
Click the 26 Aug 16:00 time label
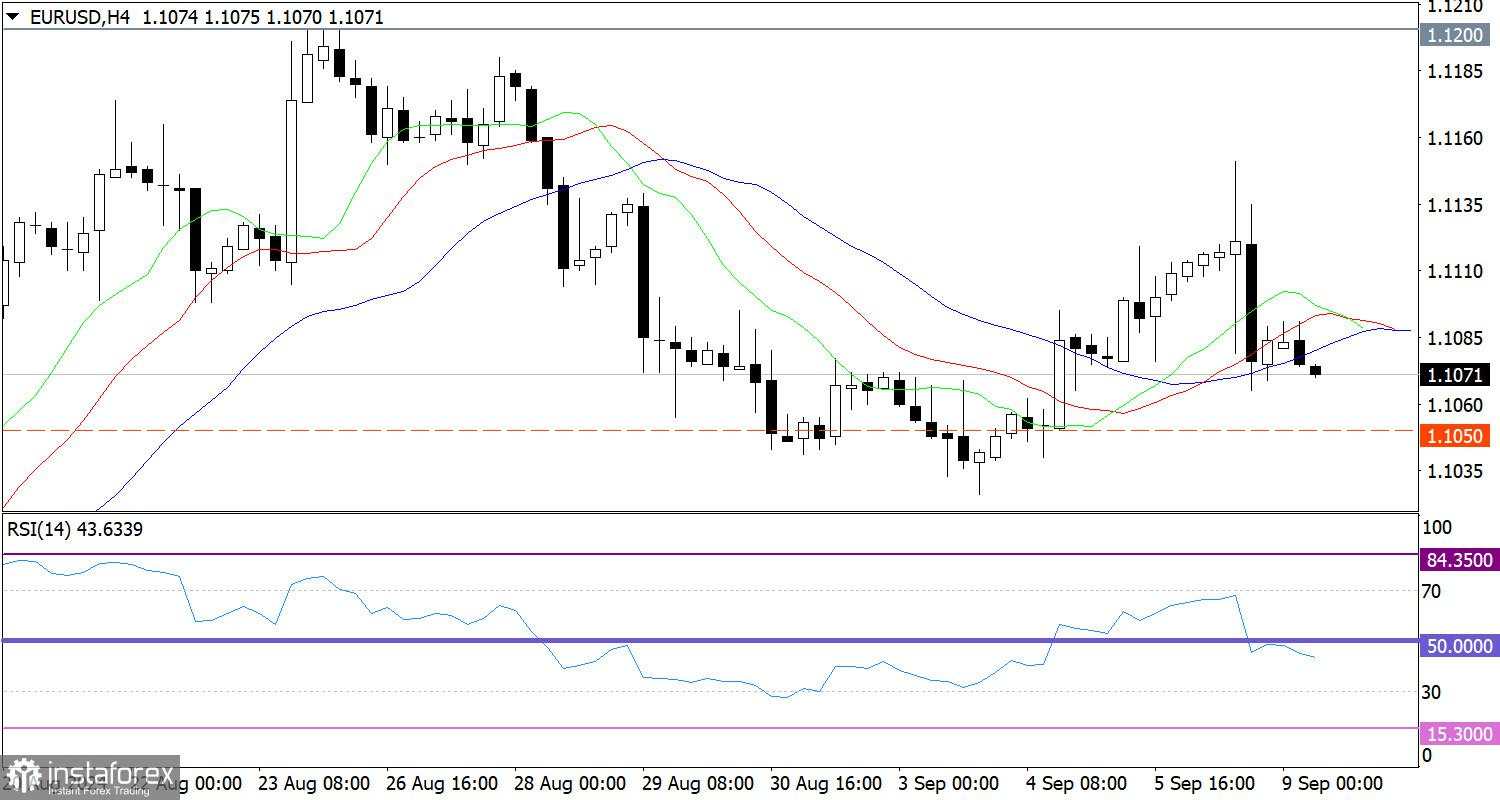pos(442,782)
